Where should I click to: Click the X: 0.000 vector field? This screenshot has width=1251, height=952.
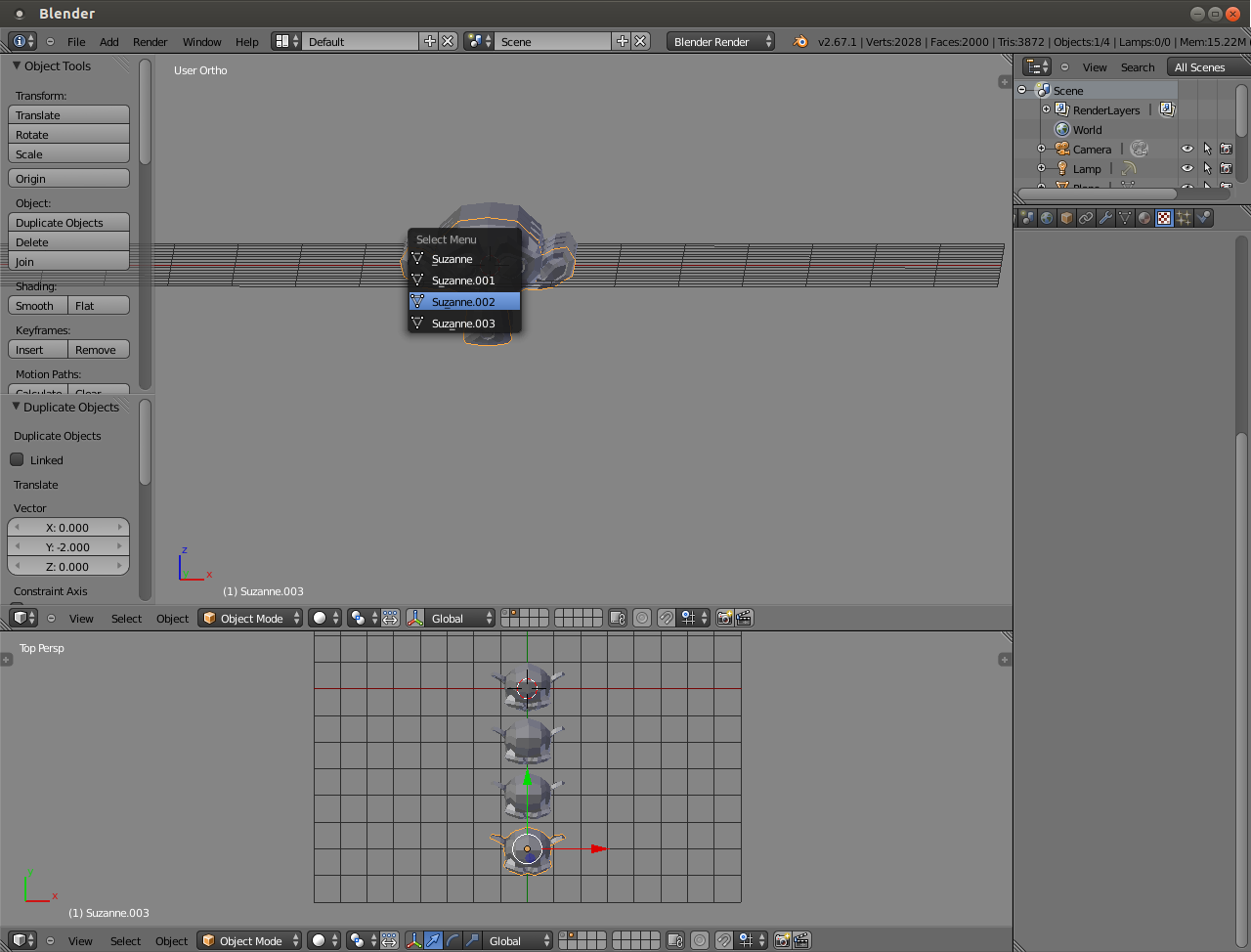coord(68,527)
